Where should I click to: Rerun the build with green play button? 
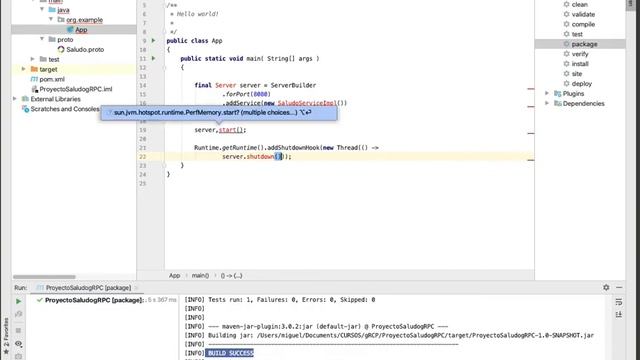tap(18, 301)
